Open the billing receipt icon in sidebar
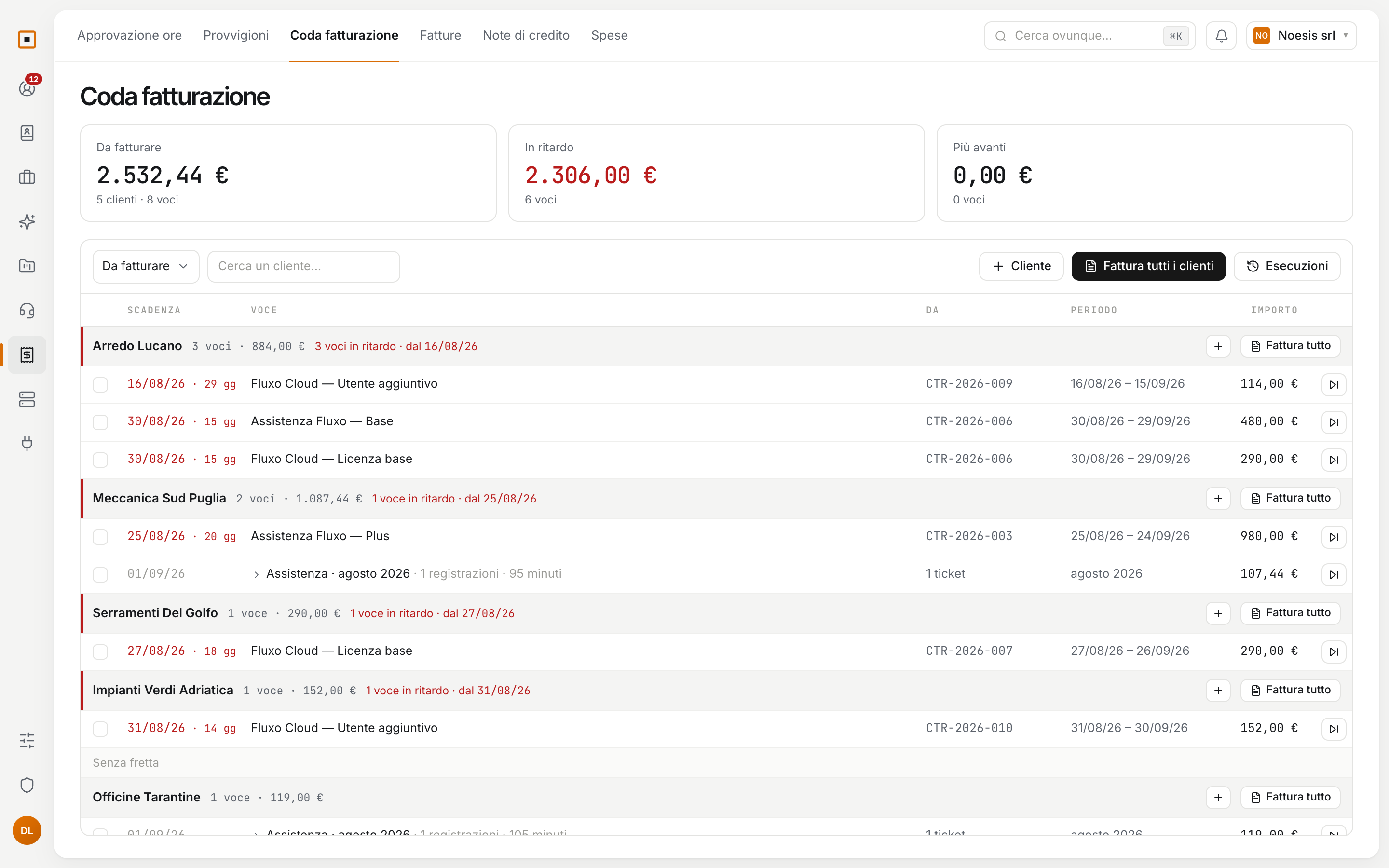Image resolution: width=1389 pixels, height=868 pixels. pyautogui.click(x=27, y=355)
